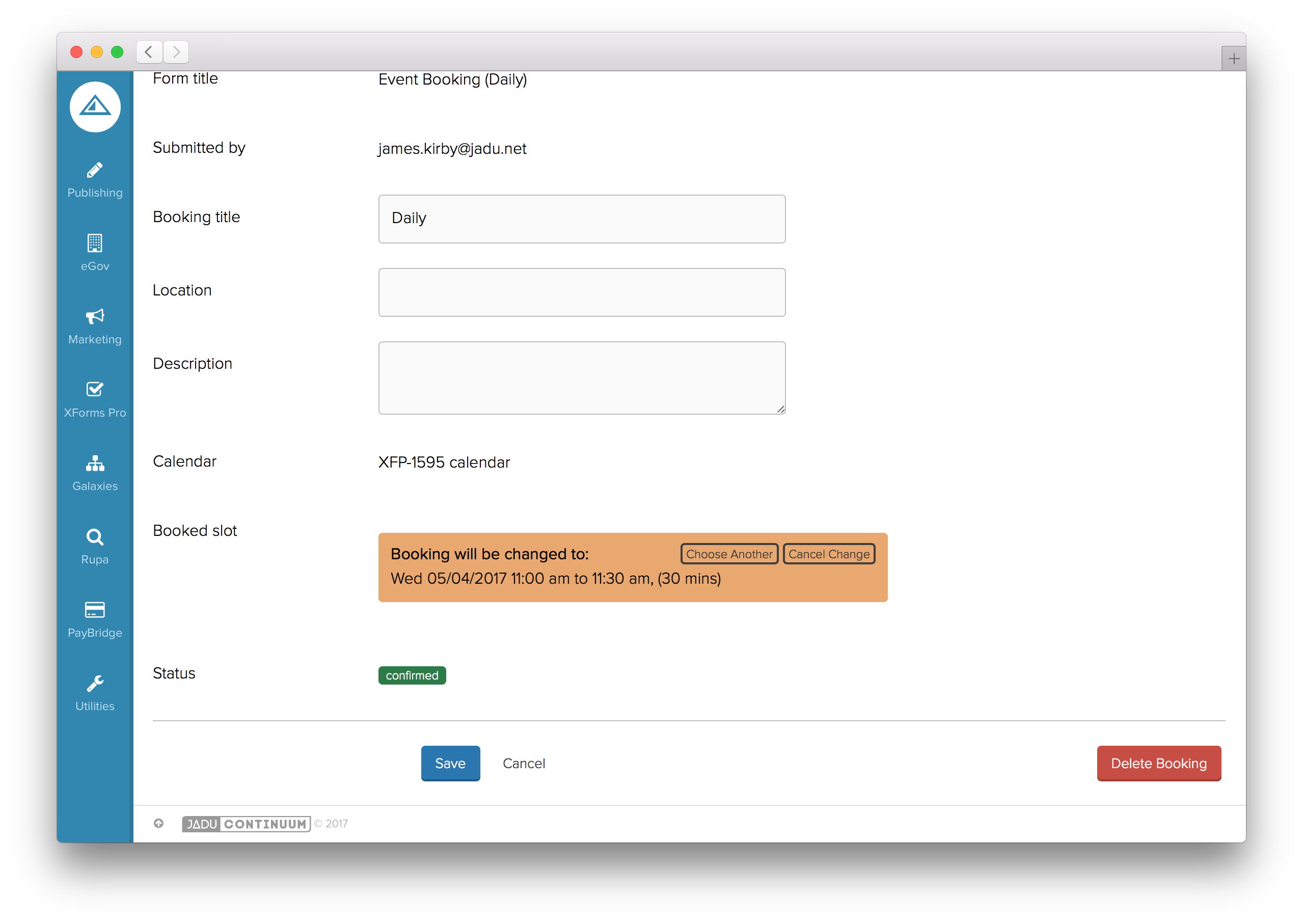
Task: Click the Booked slot label
Action: point(195,530)
